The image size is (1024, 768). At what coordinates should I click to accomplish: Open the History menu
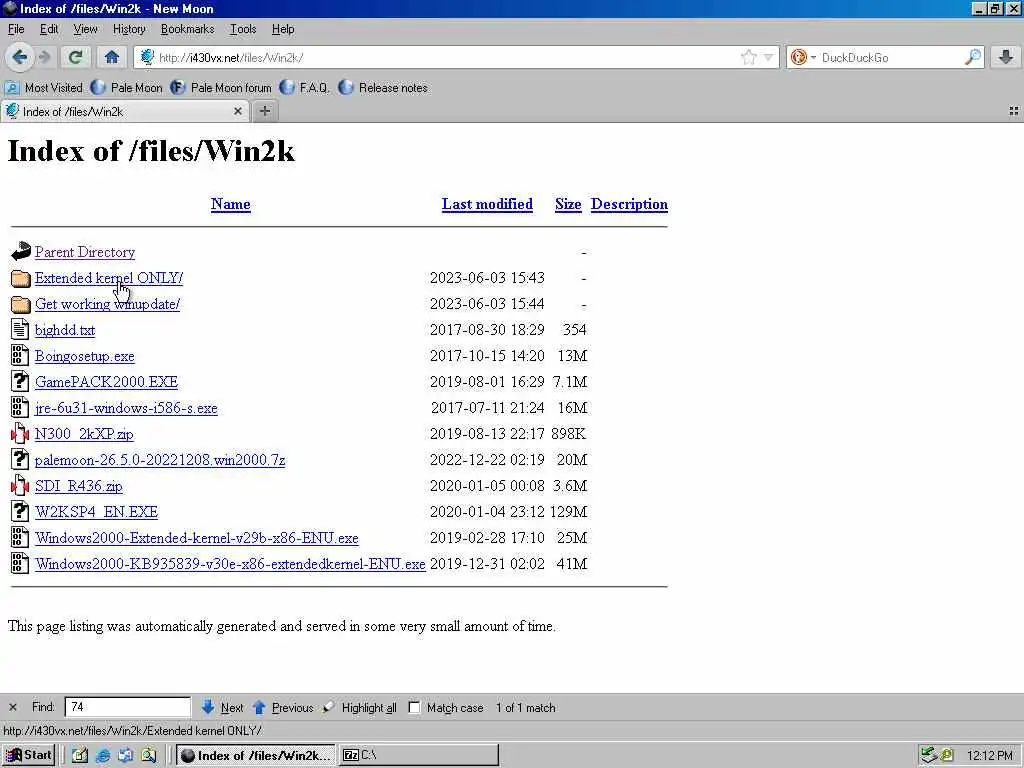tap(129, 29)
